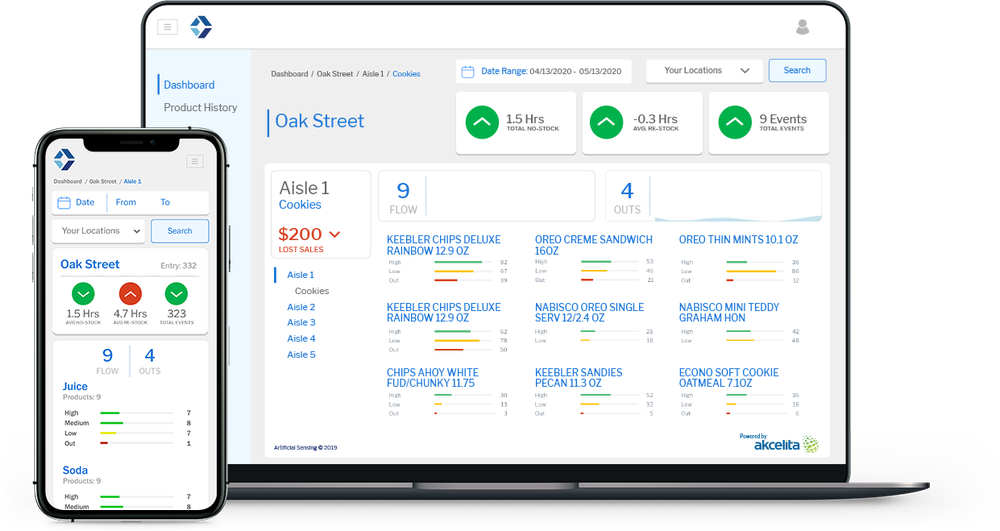The image size is (1000, 531).
Task: Open Nabisco Oreo Single Serv product
Action: [x=589, y=312]
